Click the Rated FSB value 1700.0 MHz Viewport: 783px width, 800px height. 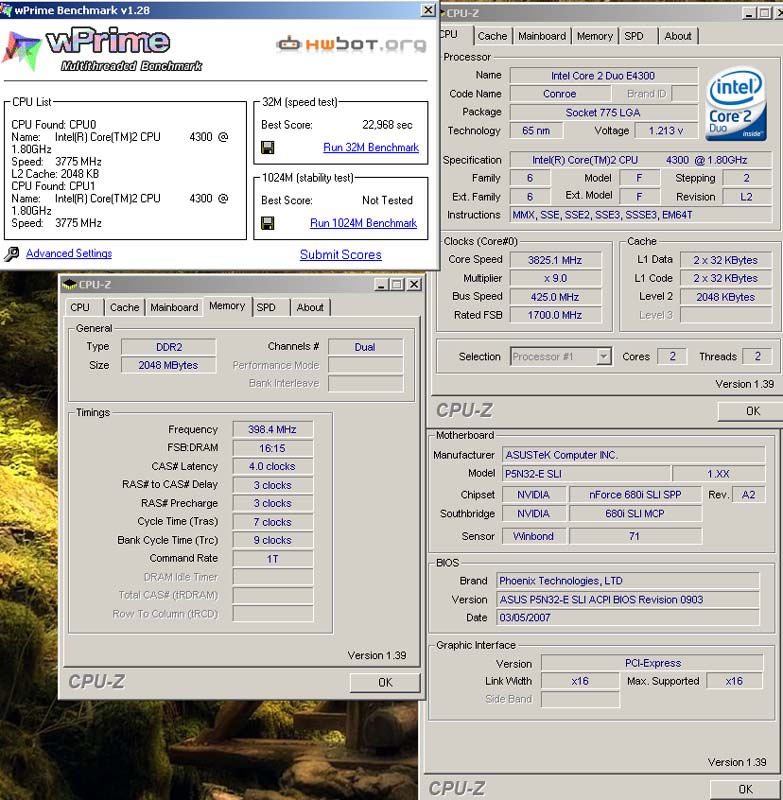pyautogui.click(x=555, y=315)
